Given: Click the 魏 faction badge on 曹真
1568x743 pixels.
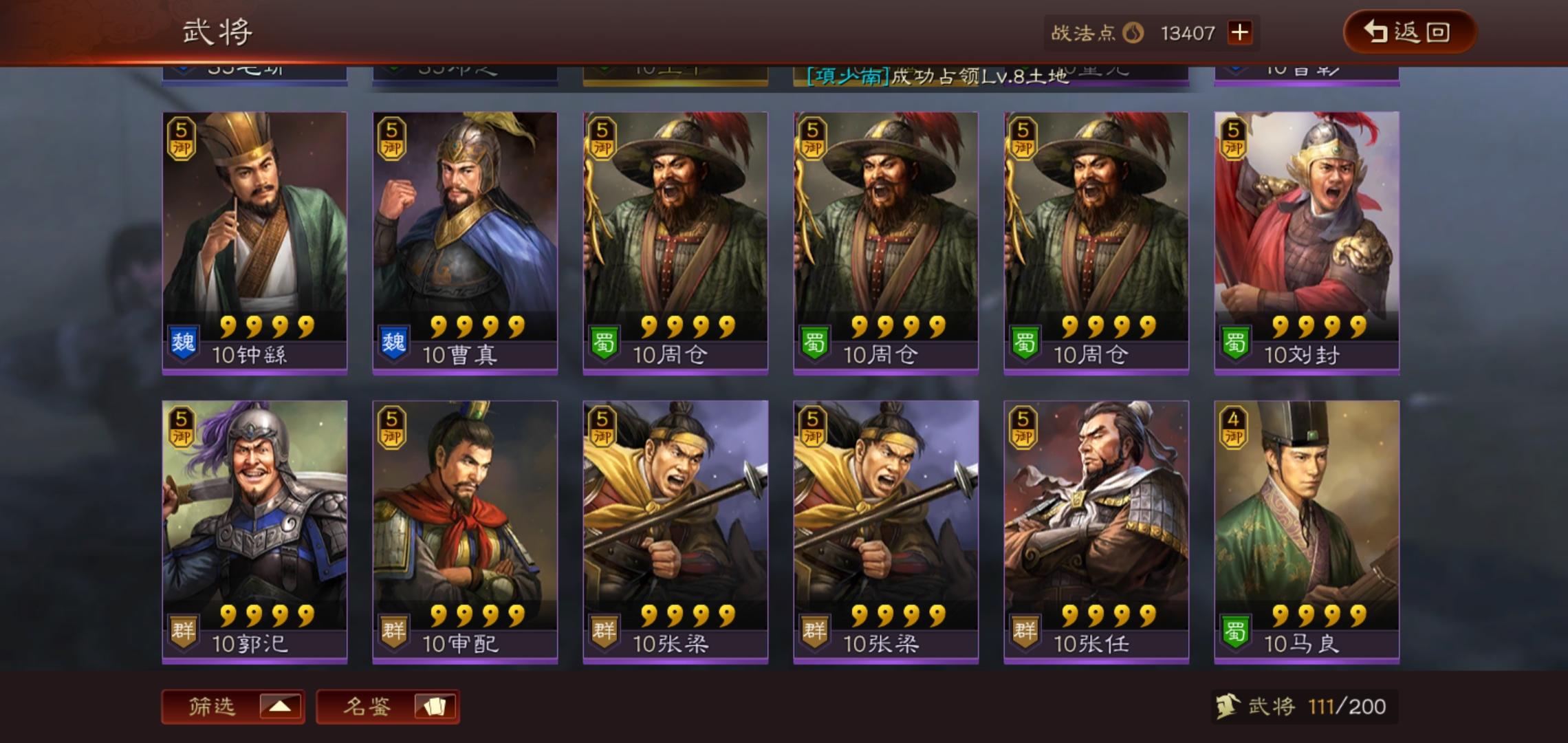Looking at the screenshot, I should tap(393, 342).
